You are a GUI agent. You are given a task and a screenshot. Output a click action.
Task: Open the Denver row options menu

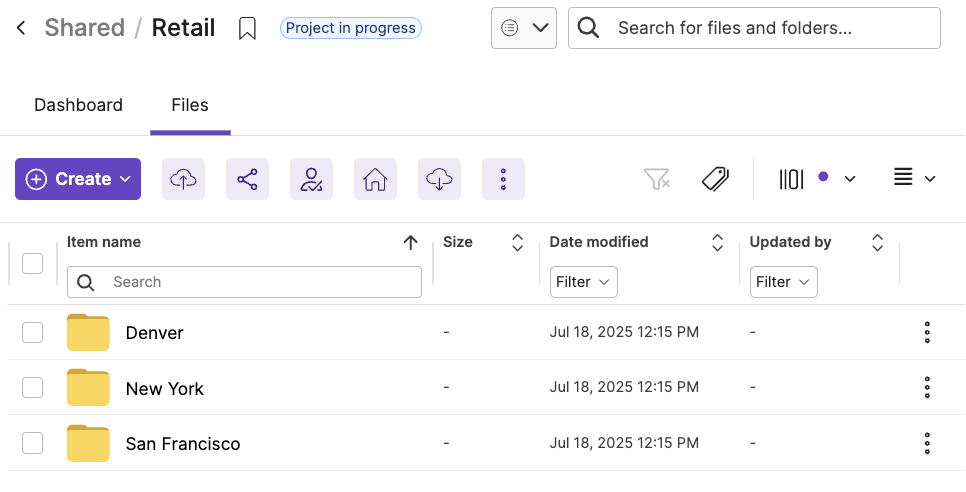pos(927,333)
